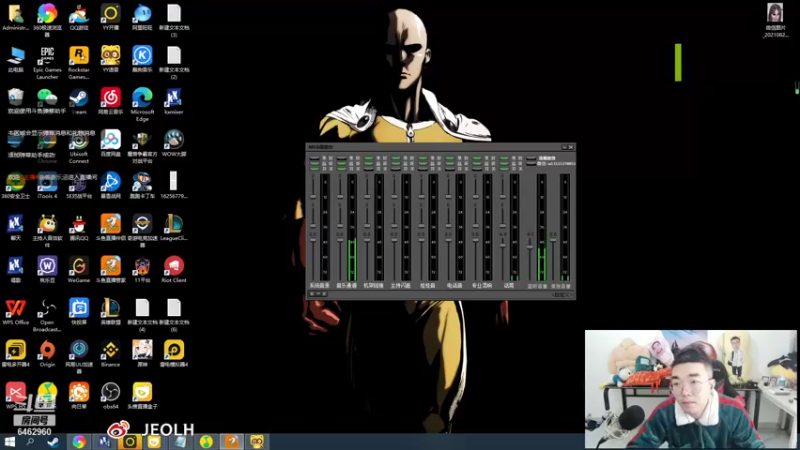Open the Microsoft Edge desktop shortcut
The width and height of the screenshot is (800, 450).
142,104
